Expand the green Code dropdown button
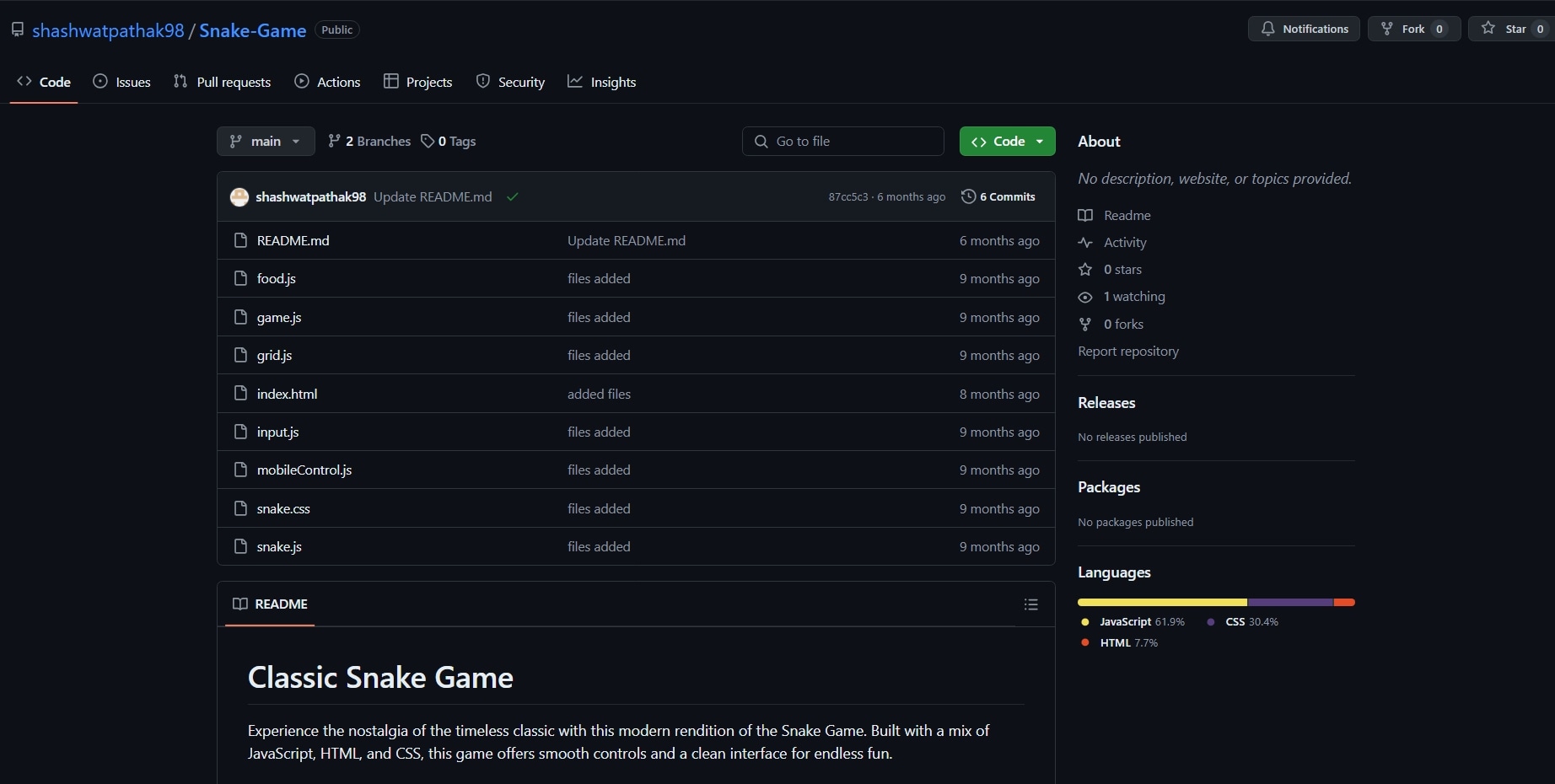This screenshot has width=1555, height=784. click(x=1007, y=142)
